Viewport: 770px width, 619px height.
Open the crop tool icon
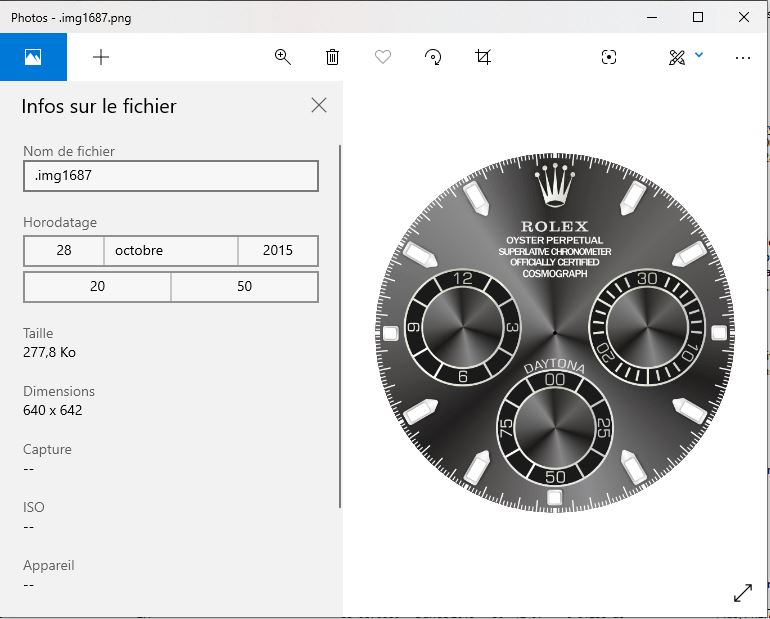coord(483,57)
